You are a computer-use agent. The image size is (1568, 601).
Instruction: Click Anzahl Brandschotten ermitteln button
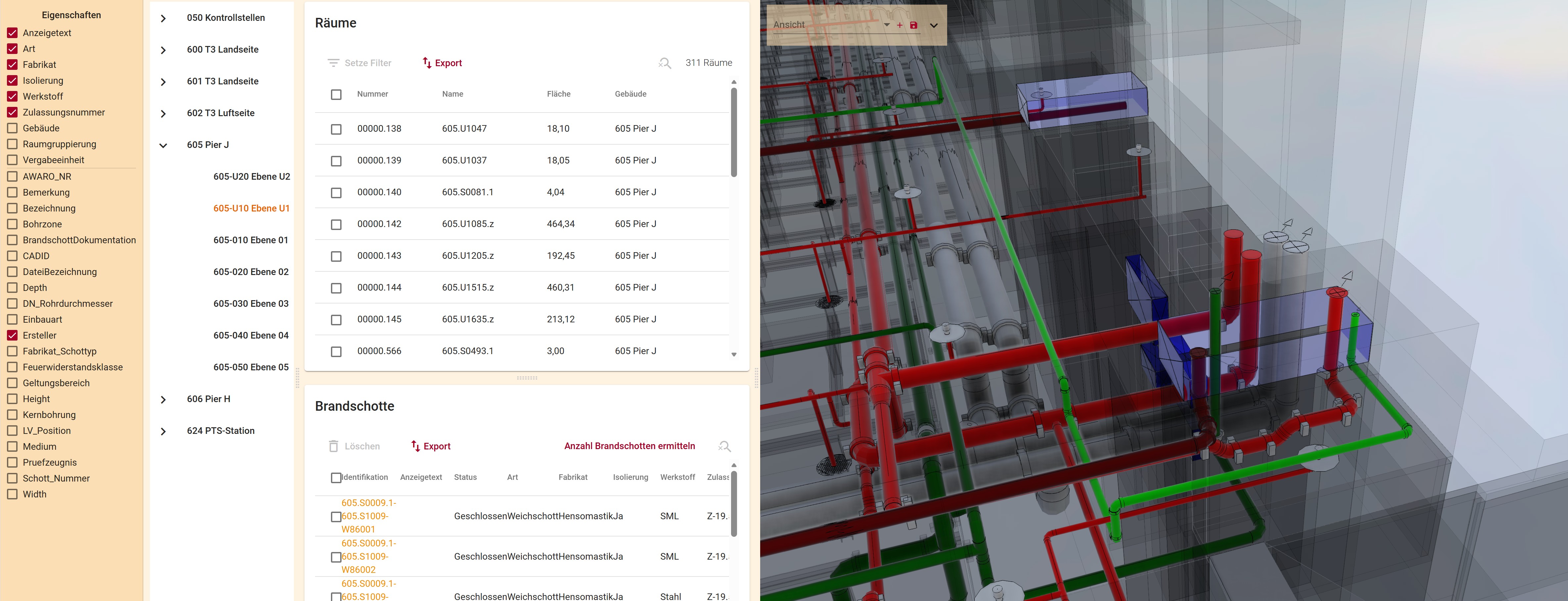pyautogui.click(x=629, y=446)
